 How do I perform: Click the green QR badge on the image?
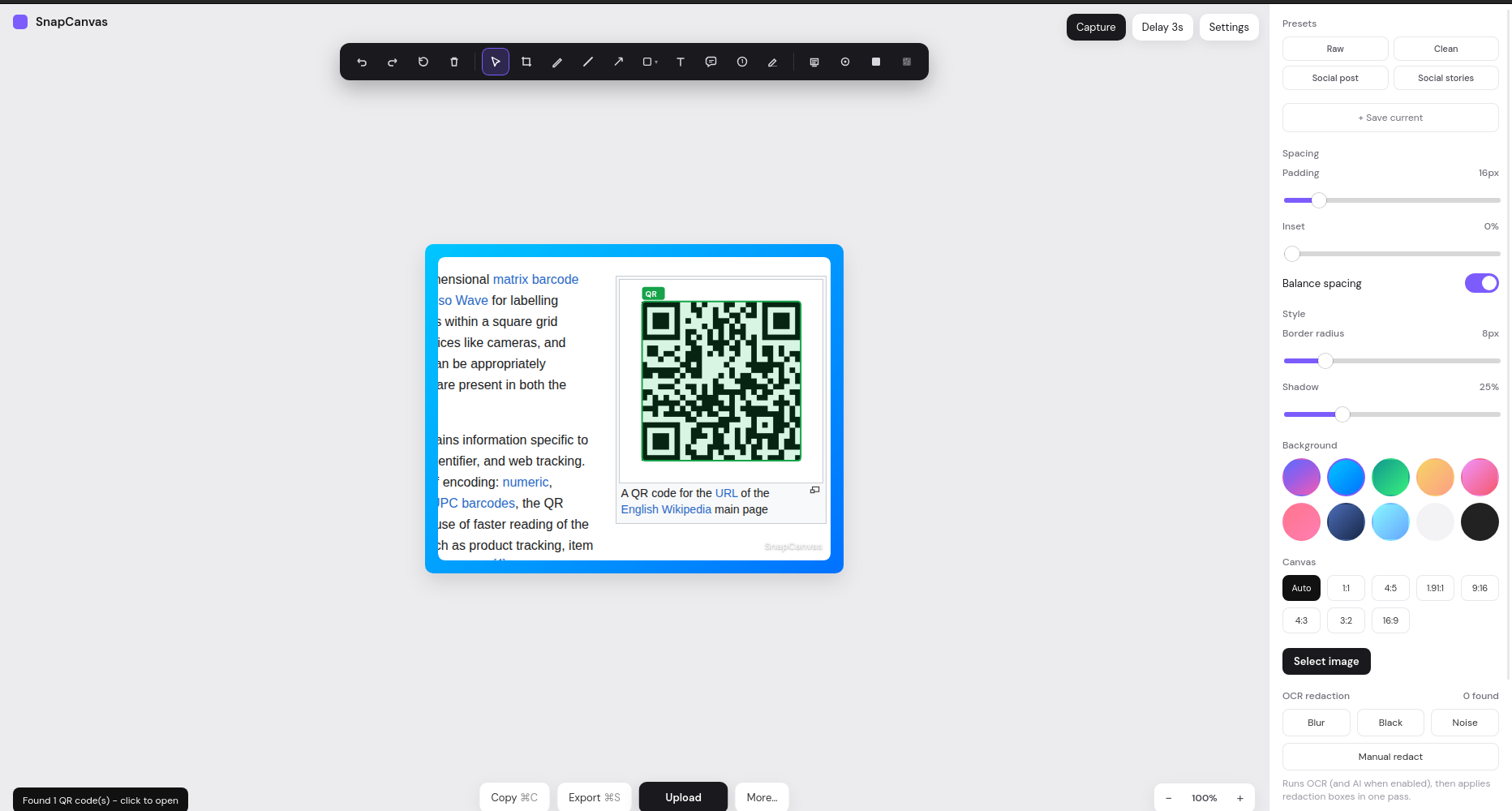pos(653,294)
